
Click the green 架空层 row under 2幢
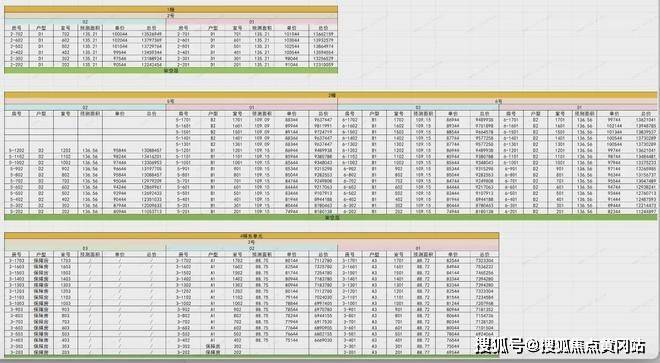pos(331,217)
